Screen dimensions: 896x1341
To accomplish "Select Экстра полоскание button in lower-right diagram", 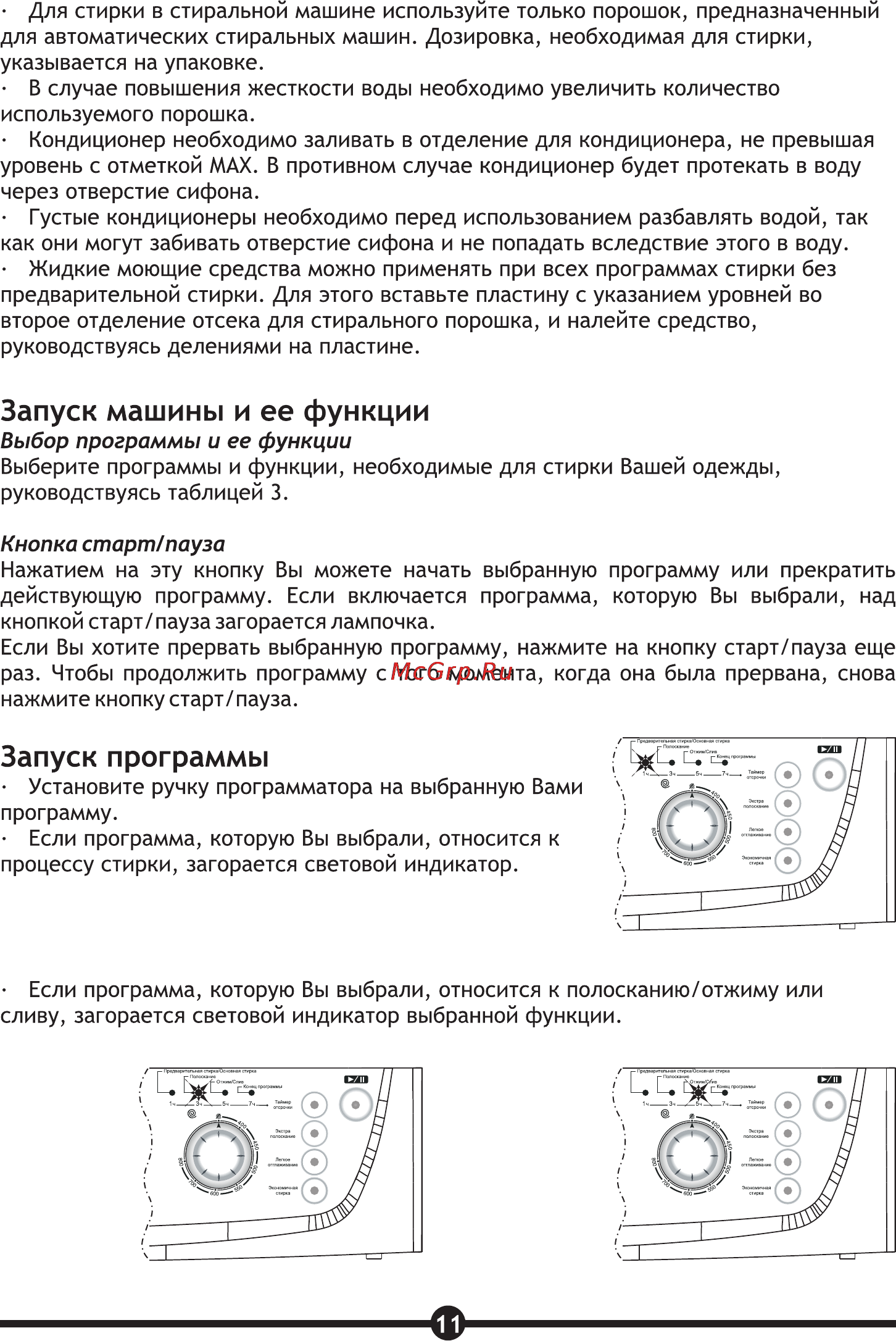I will pyautogui.click(x=787, y=1134).
